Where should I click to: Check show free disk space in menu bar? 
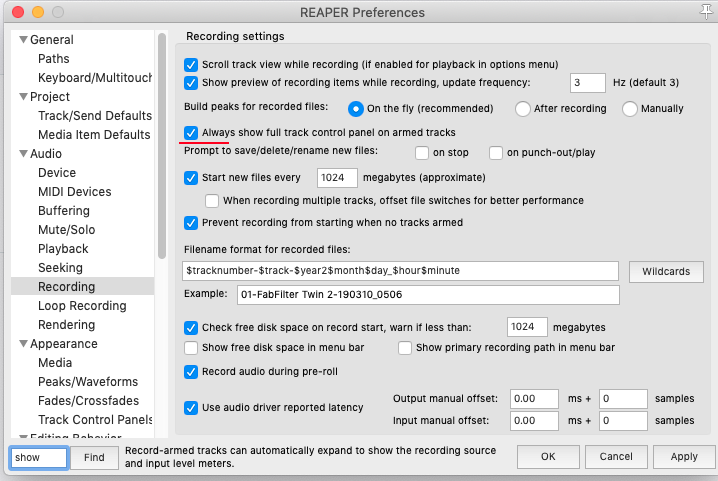(192, 348)
